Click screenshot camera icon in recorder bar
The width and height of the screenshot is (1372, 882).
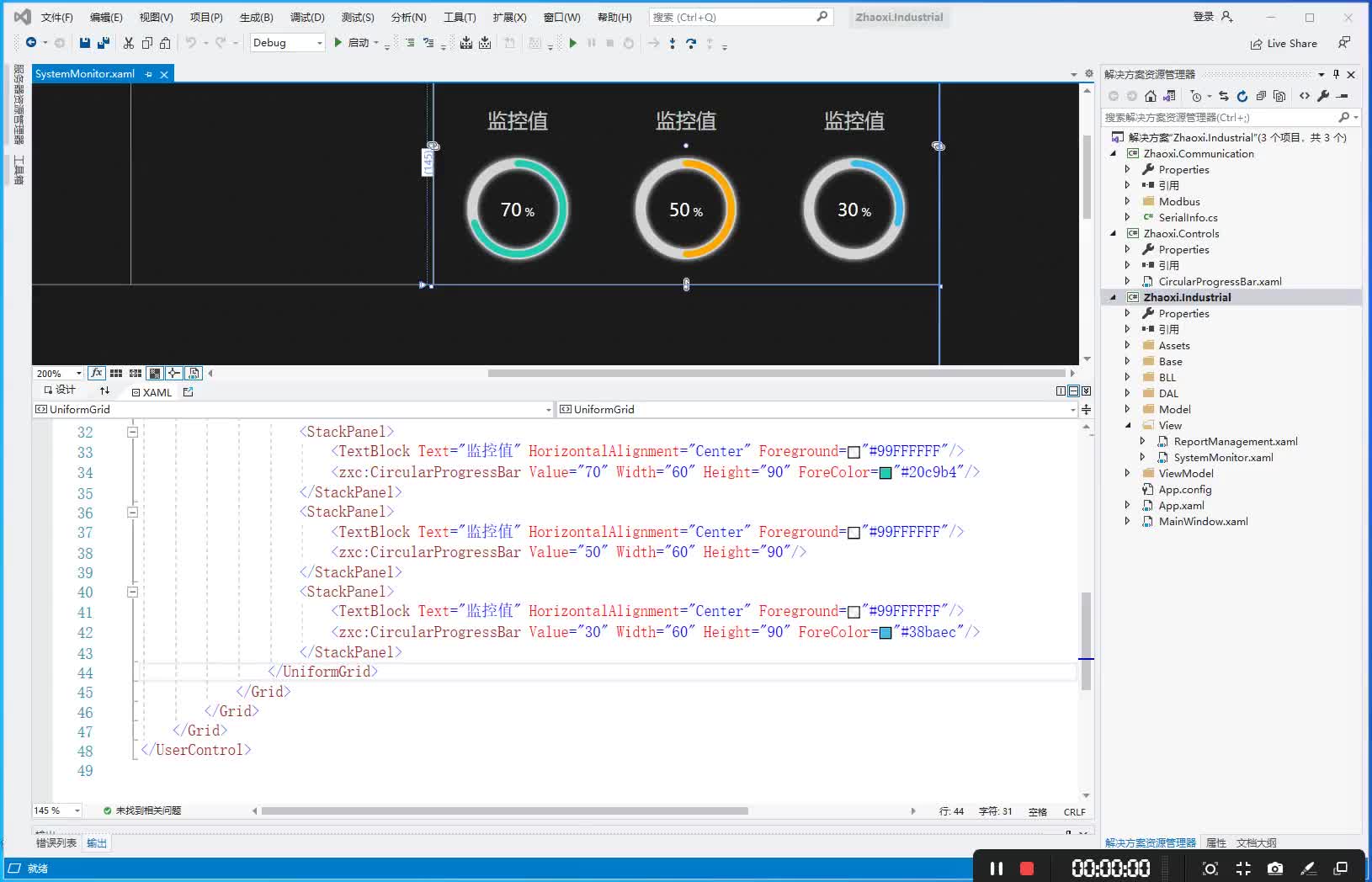point(1275,868)
